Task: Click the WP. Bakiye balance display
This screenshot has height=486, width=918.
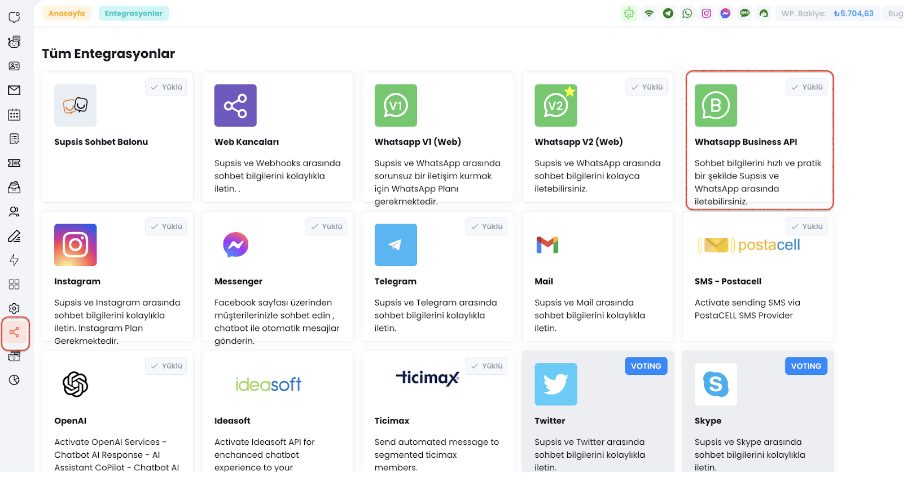Action: coord(827,13)
